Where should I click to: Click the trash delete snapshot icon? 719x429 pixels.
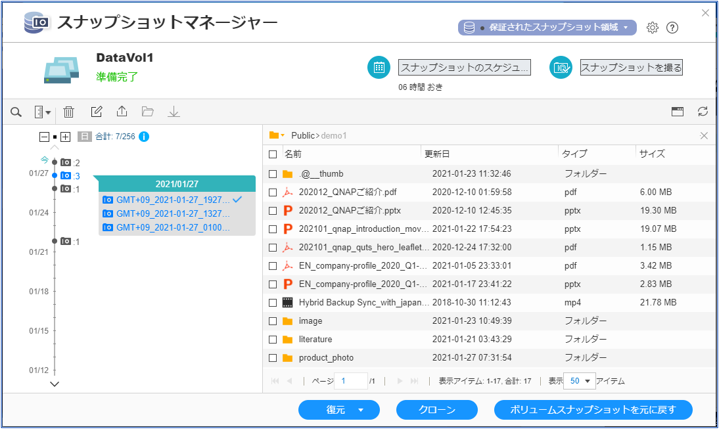[69, 113]
